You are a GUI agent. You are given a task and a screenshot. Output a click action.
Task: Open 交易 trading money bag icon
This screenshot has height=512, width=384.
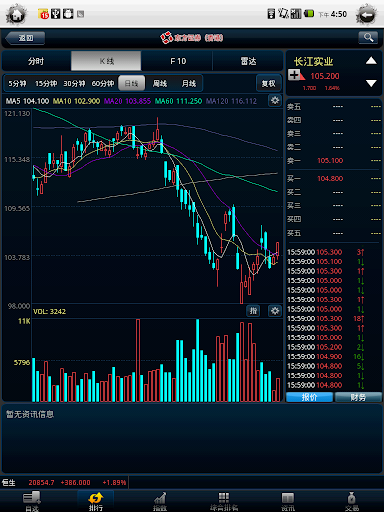(x=352, y=501)
